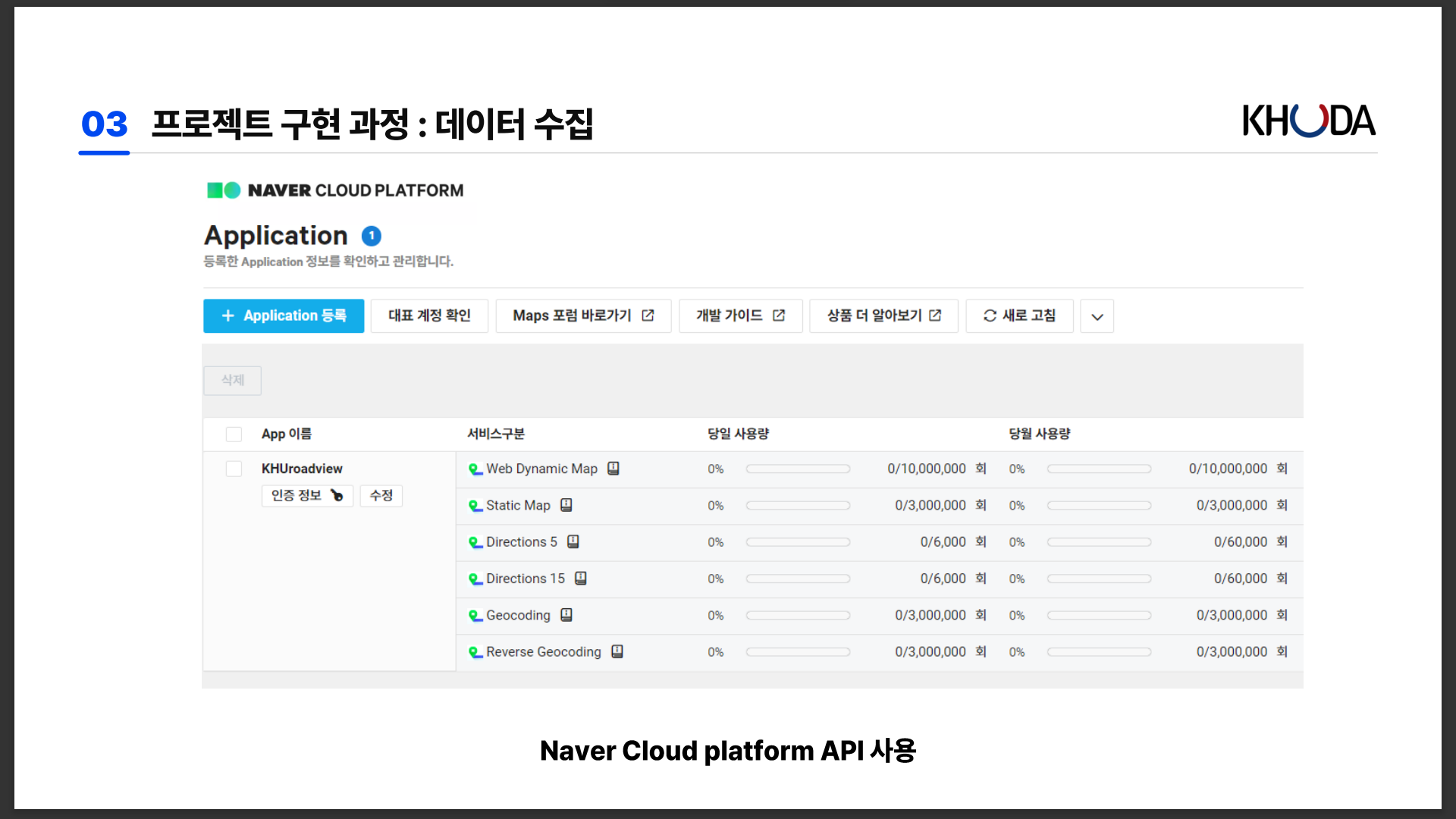1456x819 pixels.
Task: Click the 대표 계정 확인 button
Action: (x=429, y=315)
